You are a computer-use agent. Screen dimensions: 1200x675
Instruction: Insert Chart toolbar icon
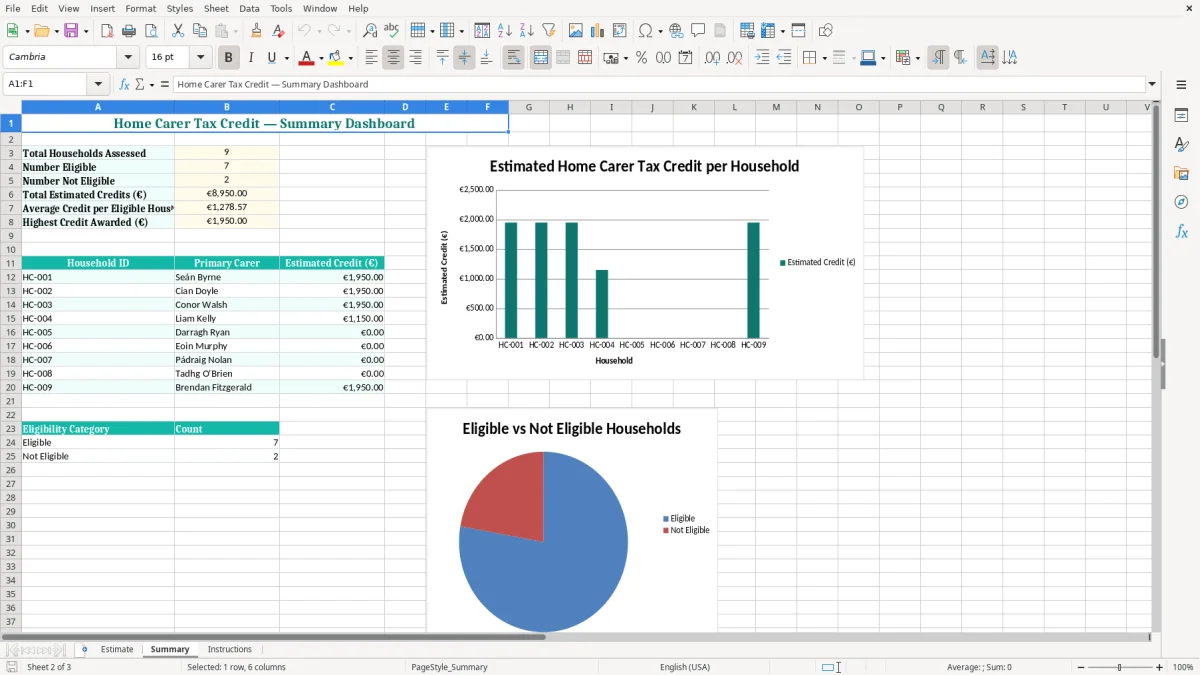(x=598, y=31)
